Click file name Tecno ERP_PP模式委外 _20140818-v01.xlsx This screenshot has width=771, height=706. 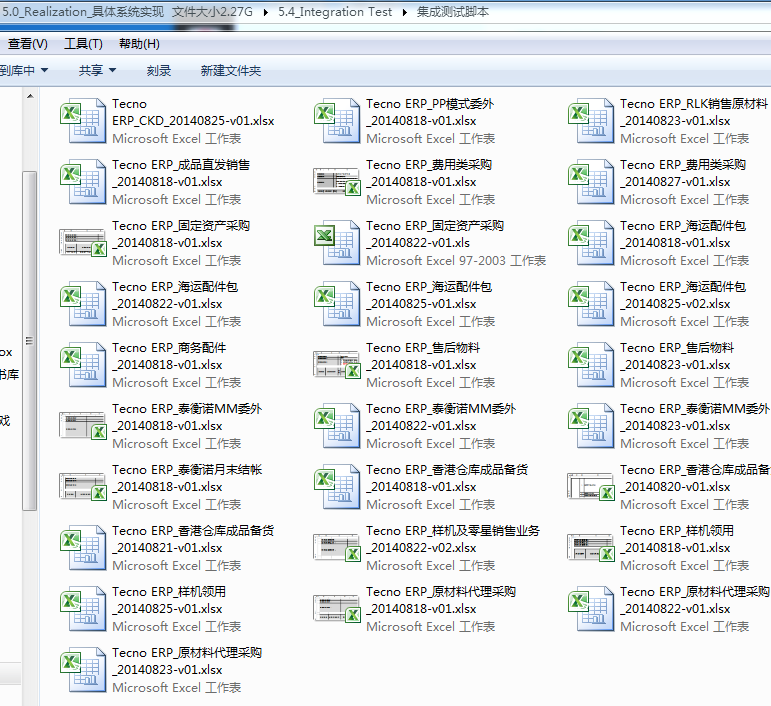click(430, 113)
